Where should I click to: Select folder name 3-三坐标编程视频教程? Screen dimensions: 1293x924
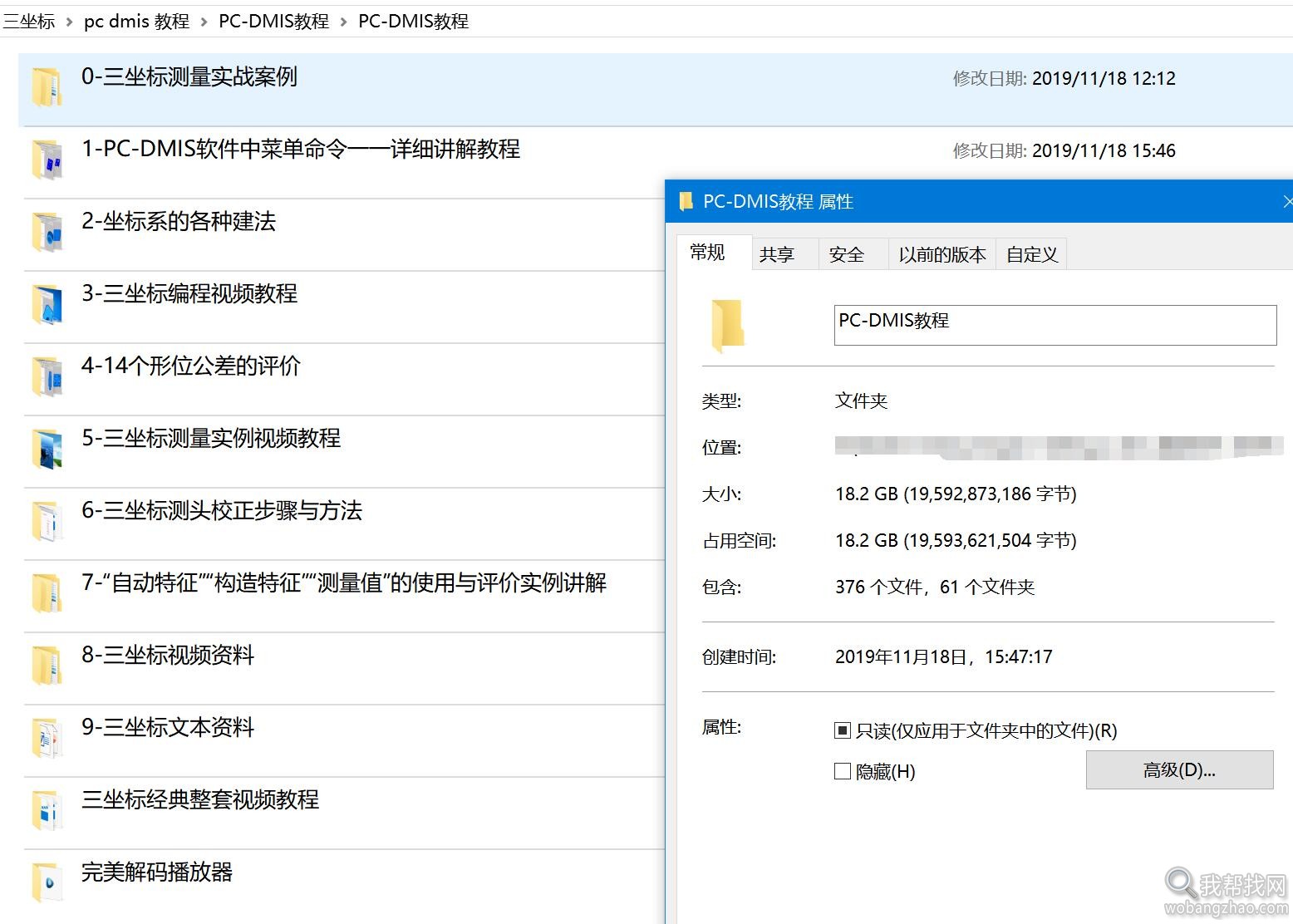click(x=189, y=294)
